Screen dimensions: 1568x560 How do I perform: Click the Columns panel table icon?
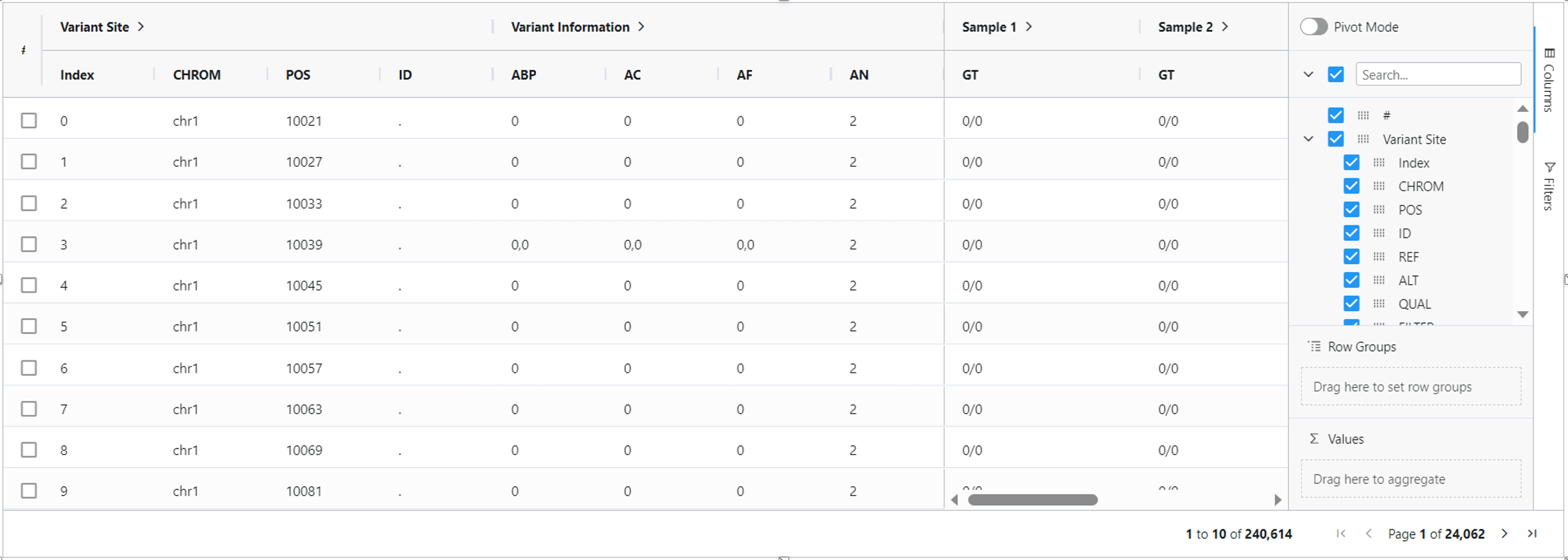coord(1550,53)
